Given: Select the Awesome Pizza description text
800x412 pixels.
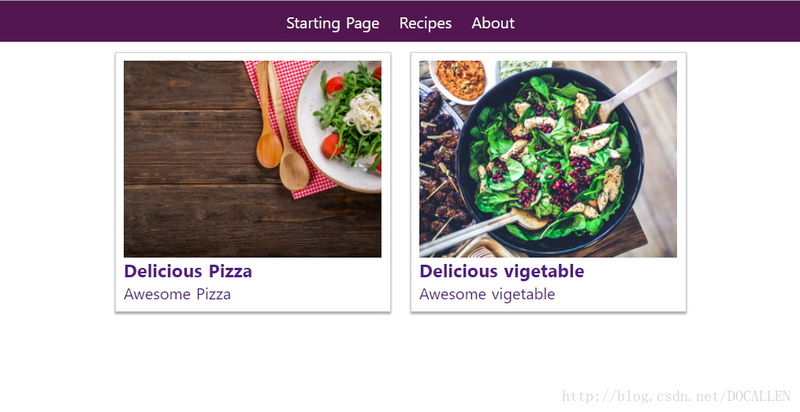Looking at the screenshot, I should (x=177, y=294).
